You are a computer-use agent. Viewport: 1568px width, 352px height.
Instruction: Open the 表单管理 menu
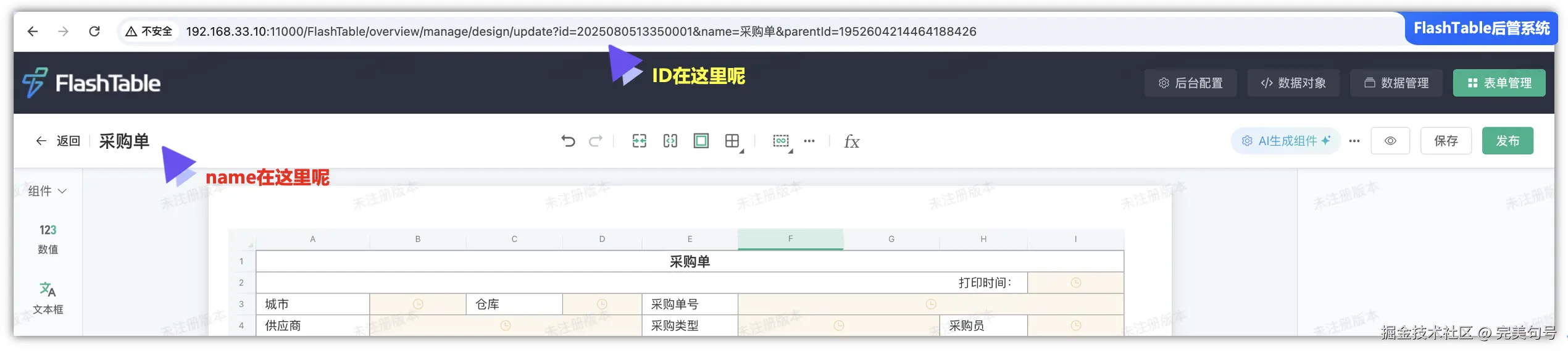1499,83
